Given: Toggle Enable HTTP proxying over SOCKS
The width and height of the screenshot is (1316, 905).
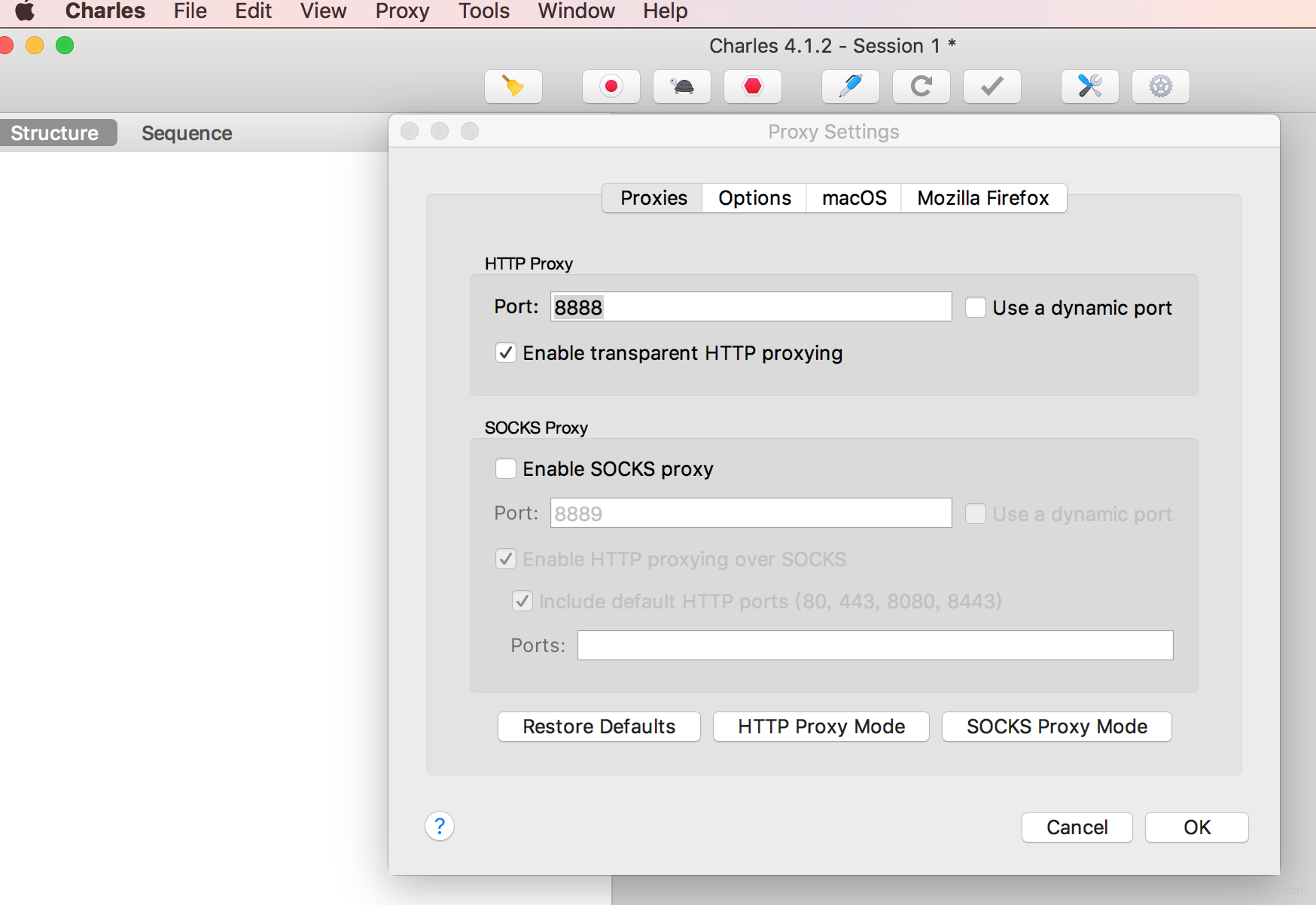Looking at the screenshot, I should pos(506,559).
